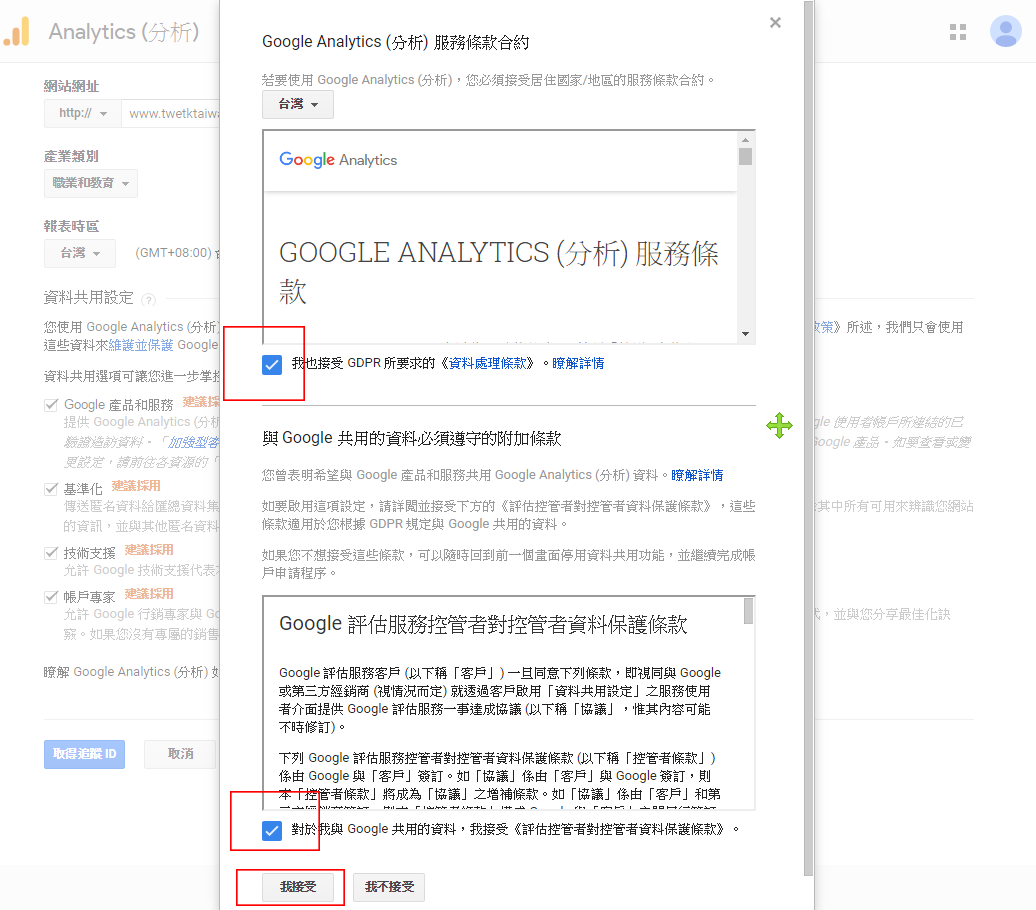Uncheck the 技術支援 checkbox
Image resolution: width=1036 pixels, height=910 pixels.
click(51, 553)
